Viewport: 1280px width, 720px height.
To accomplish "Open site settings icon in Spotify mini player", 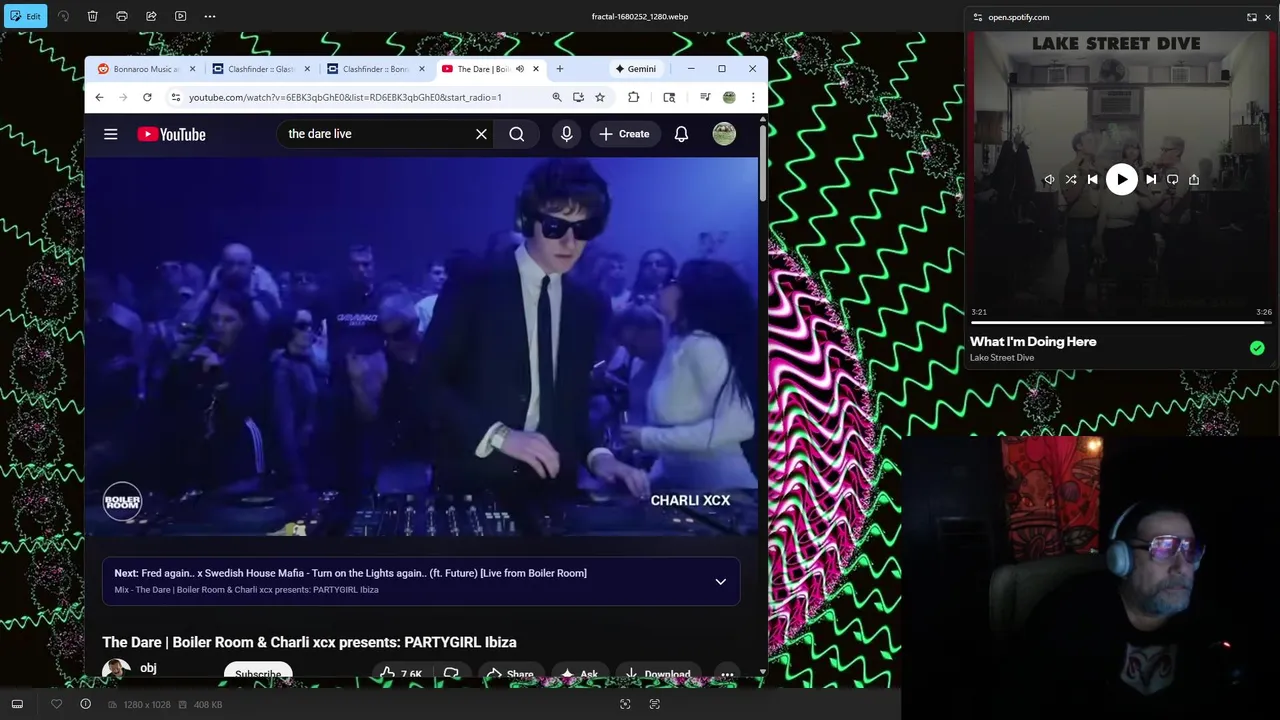I will tap(977, 17).
